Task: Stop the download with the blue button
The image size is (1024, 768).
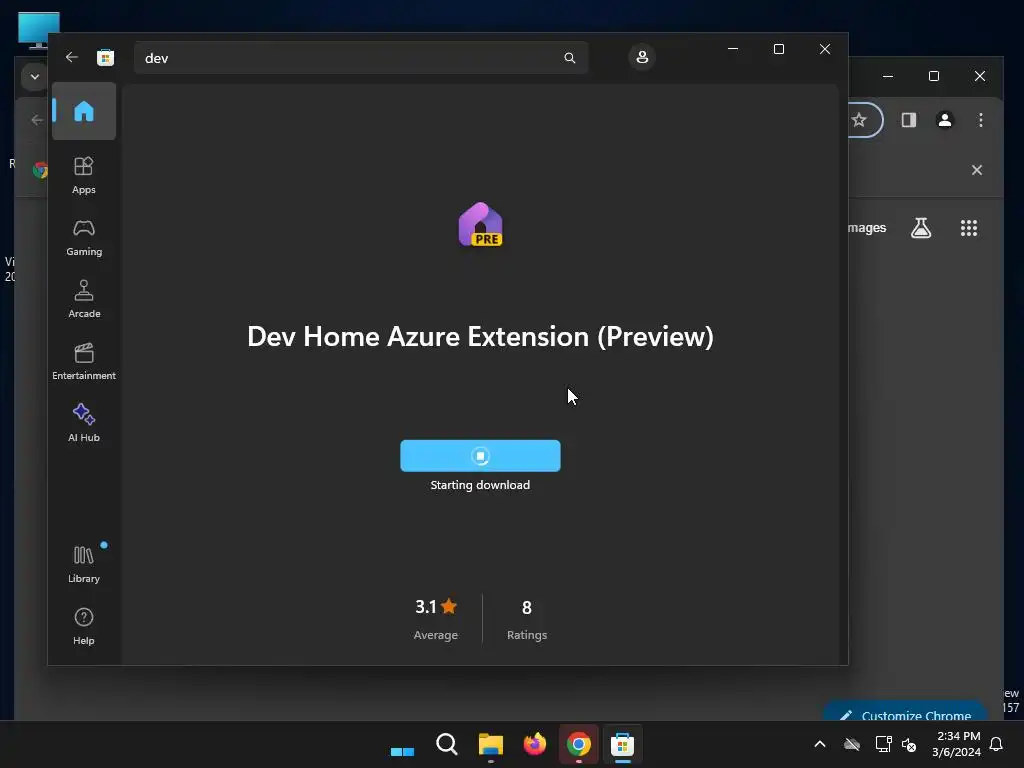Action: coord(480,456)
